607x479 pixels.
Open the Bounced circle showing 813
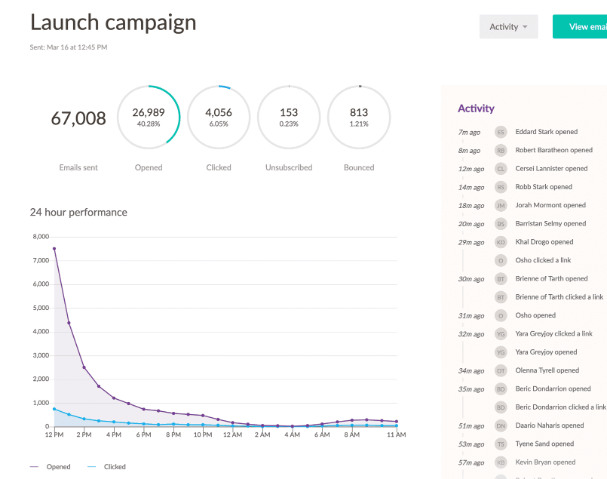pos(359,117)
